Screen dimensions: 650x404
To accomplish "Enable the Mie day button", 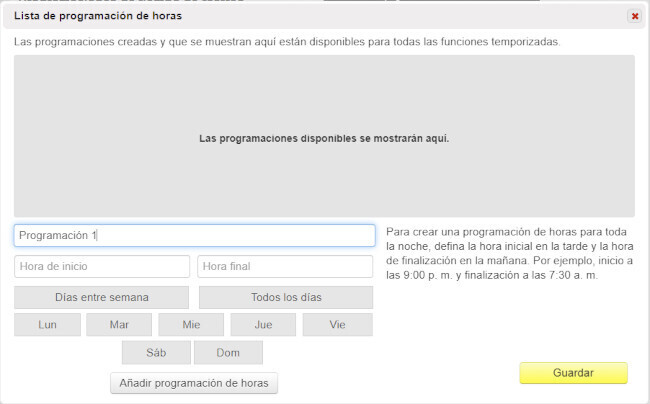I will (x=191, y=325).
